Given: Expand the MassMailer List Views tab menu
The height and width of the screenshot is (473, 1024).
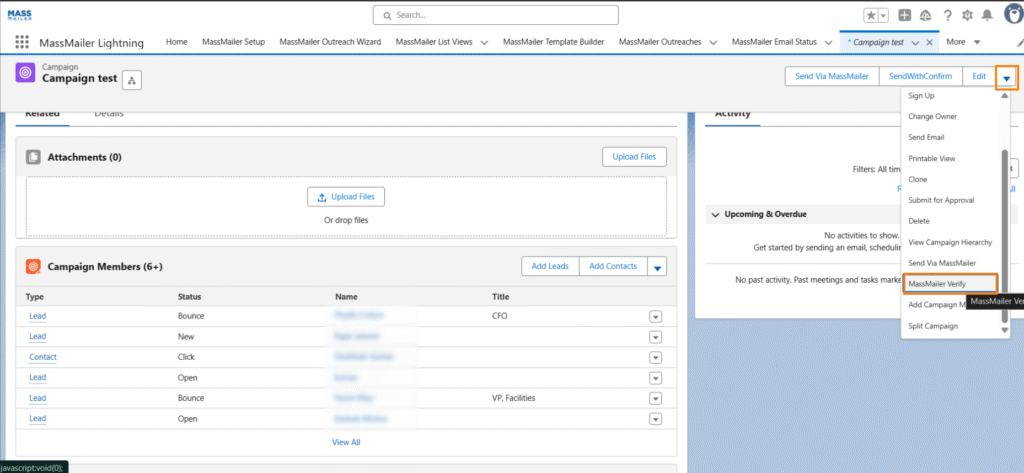Looking at the screenshot, I should [484, 42].
